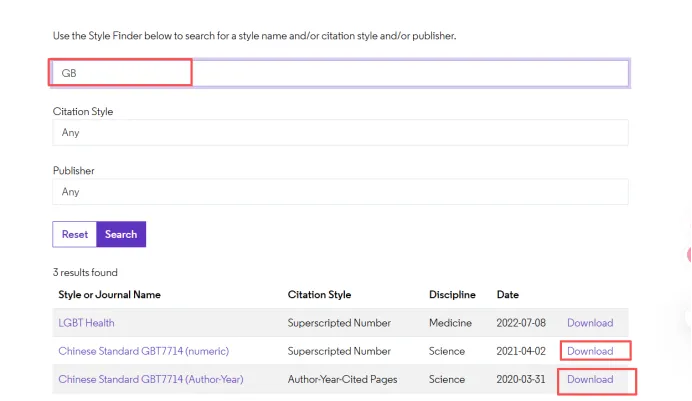This screenshot has width=692, height=401.
Task: Open Chinese Standard GBT7714 (Author-Year) link
Action: pyautogui.click(x=151, y=379)
